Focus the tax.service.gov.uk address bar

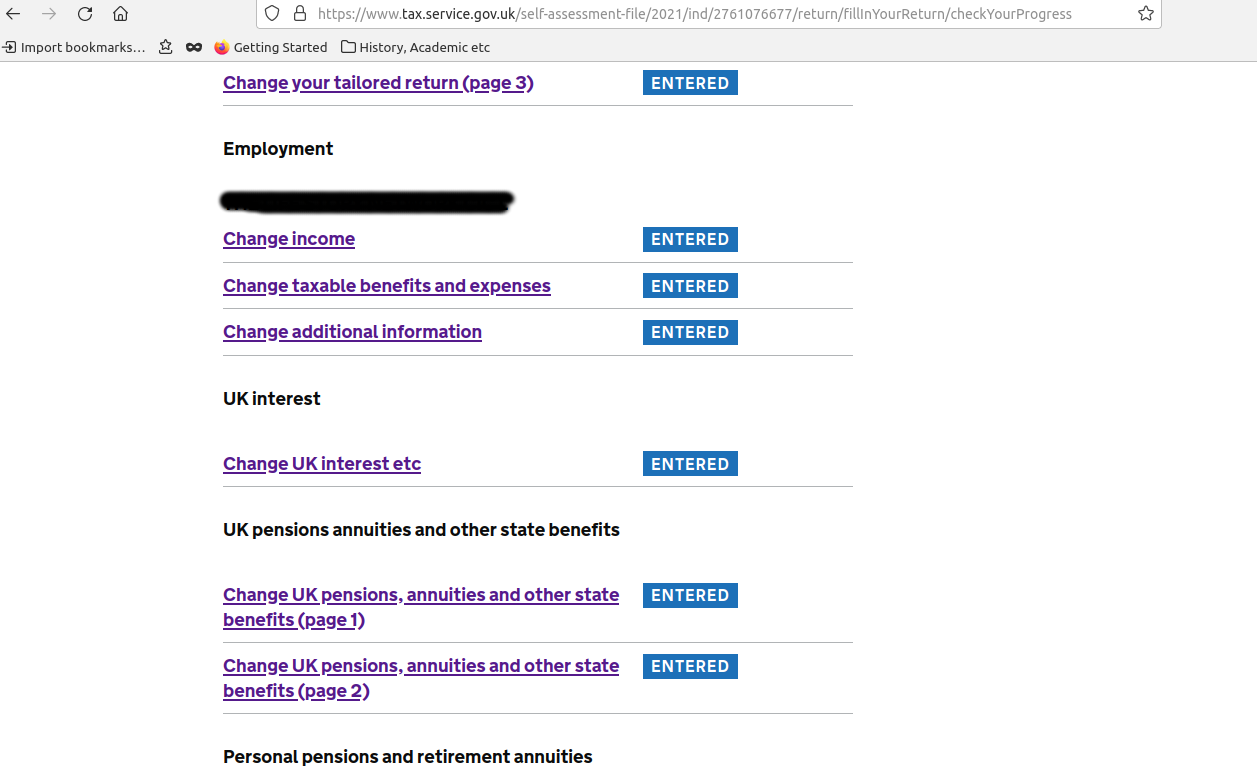pyautogui.click(x=700, y=14)
